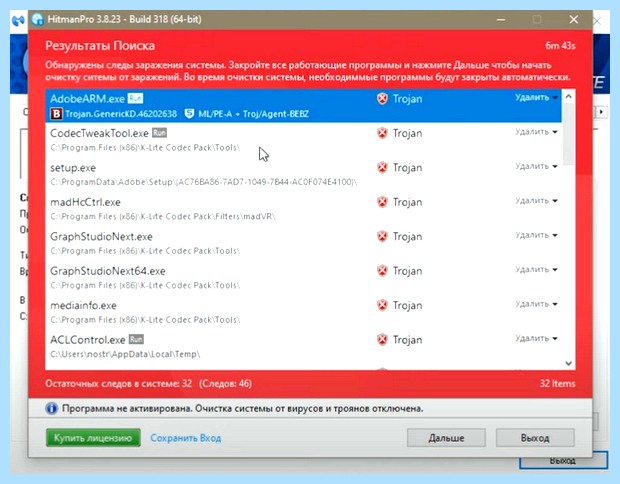
Task: Click Trojan shield icon for GraphStudioNext64.exe
Action: click(382, 271)
